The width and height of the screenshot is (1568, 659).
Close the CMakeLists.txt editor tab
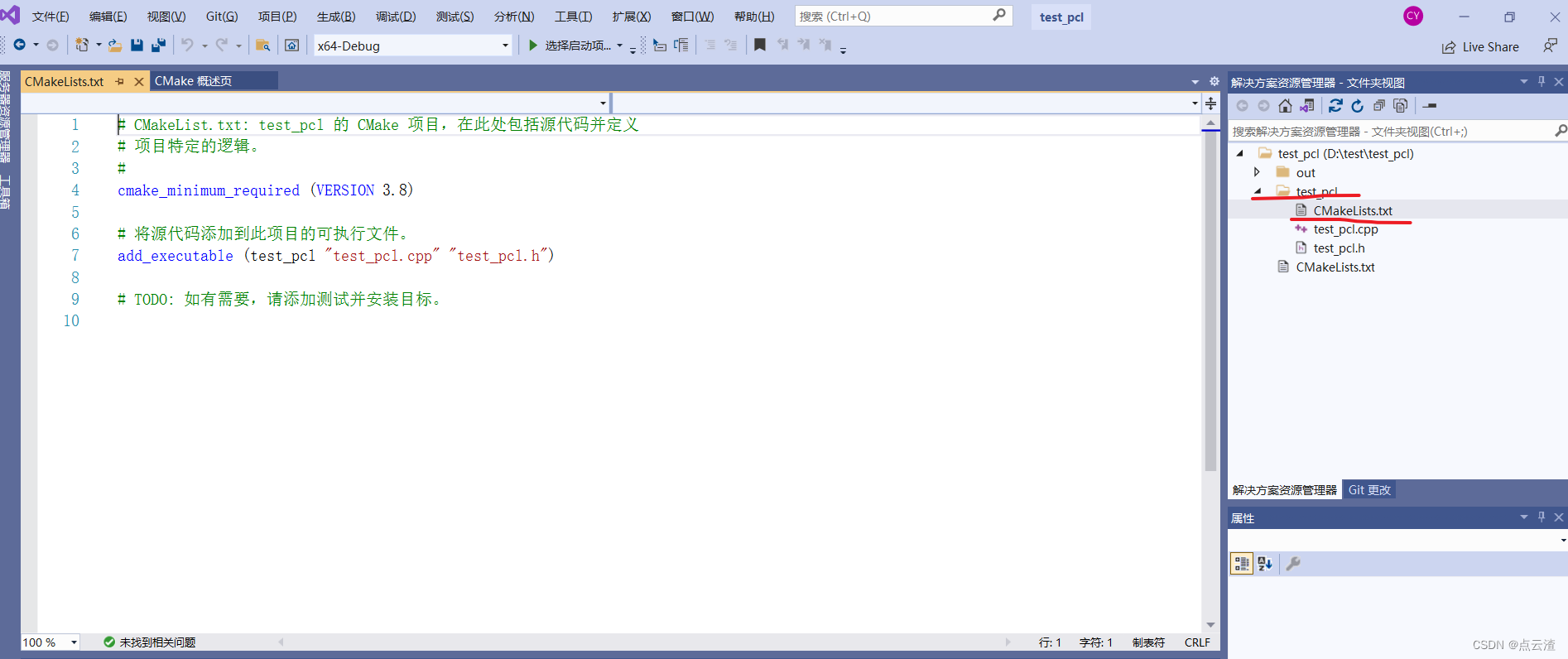139,81
